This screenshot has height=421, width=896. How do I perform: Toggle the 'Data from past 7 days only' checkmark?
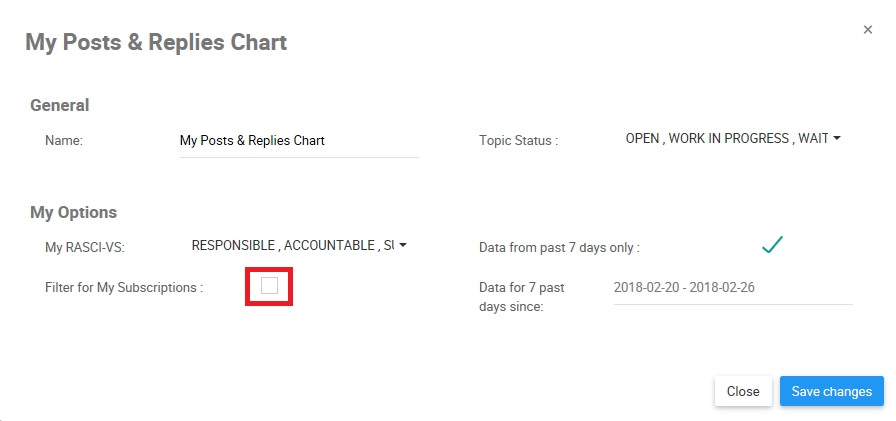(771, 245)
